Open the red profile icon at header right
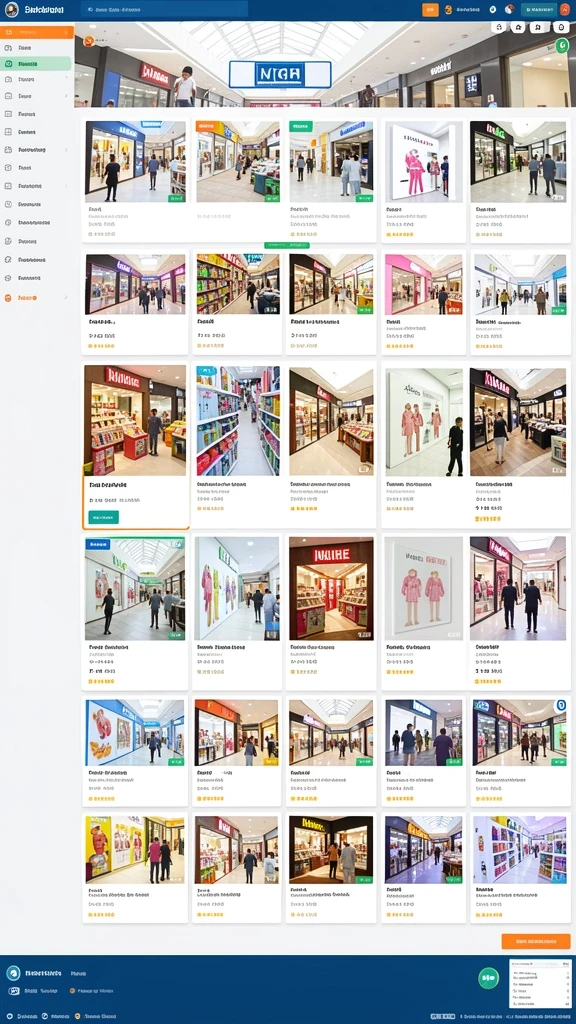Viewport: 576px width, 1024px height. (565, 10)
